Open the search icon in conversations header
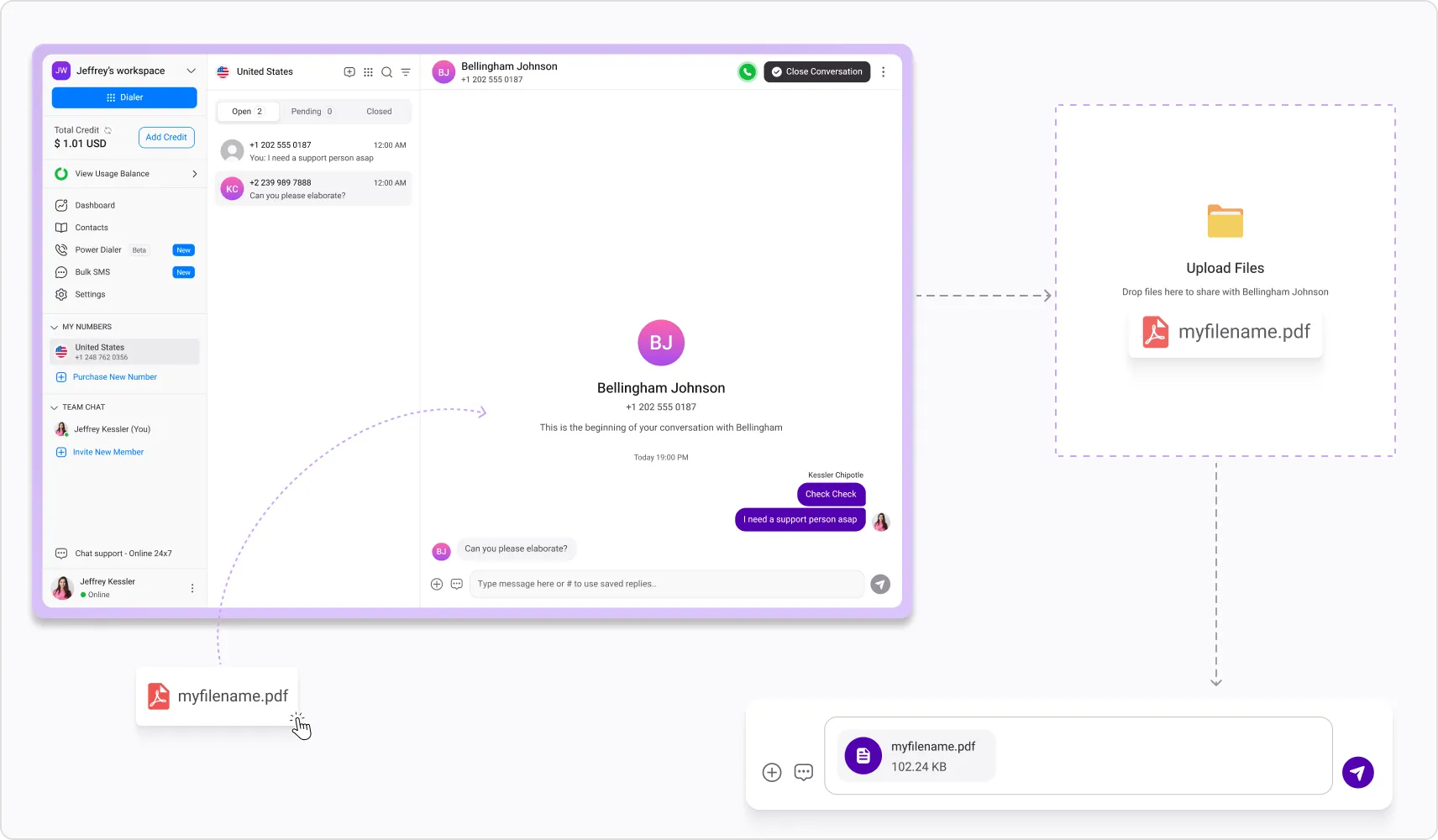Viewport: 1438px width, 840px height. click(x=387, y=72)
